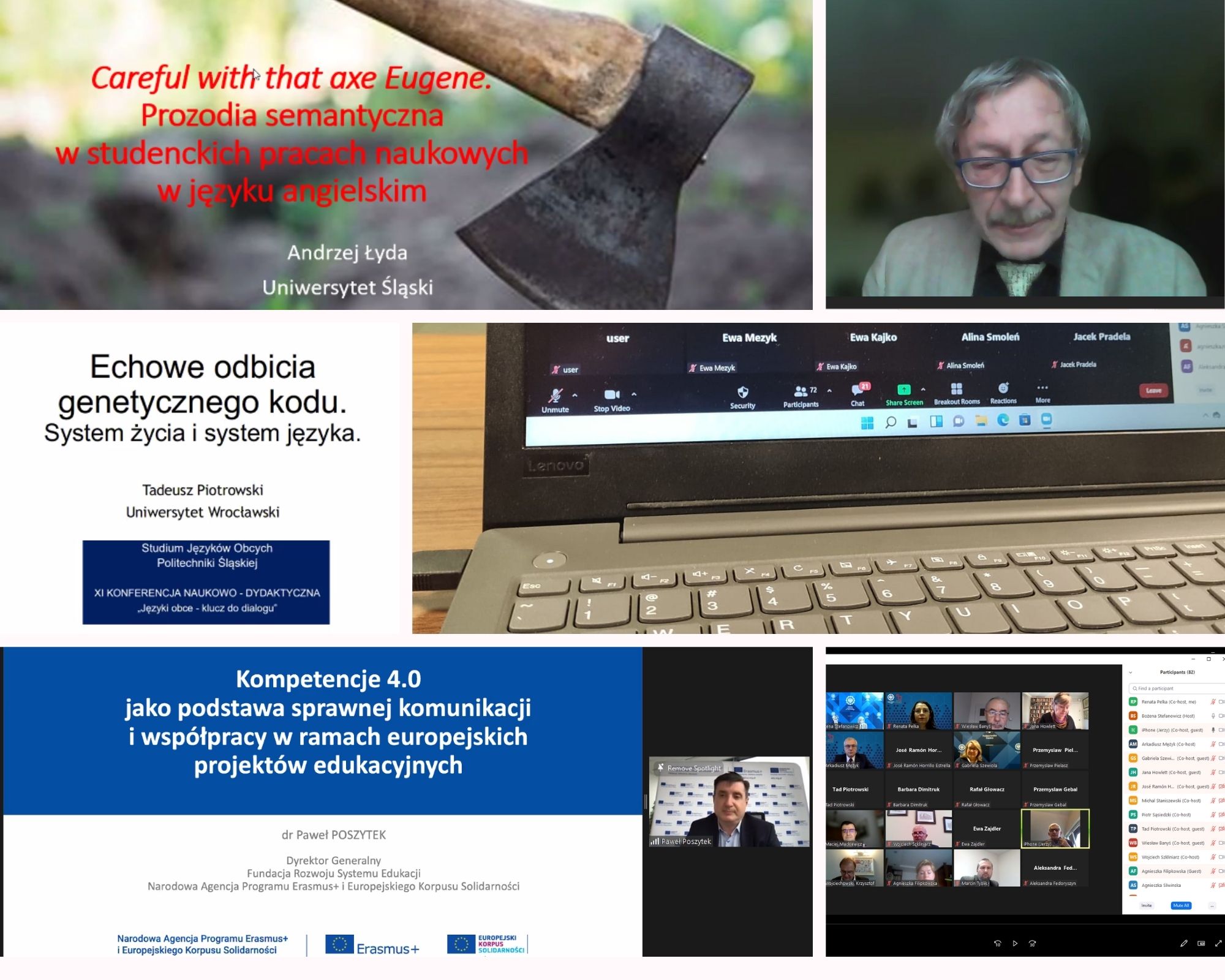The image size is (1225, 980).
Task: Select highlighted iPhone (Jerzy) video tile
Action: pyautogui.click(x=1055, y=829)
